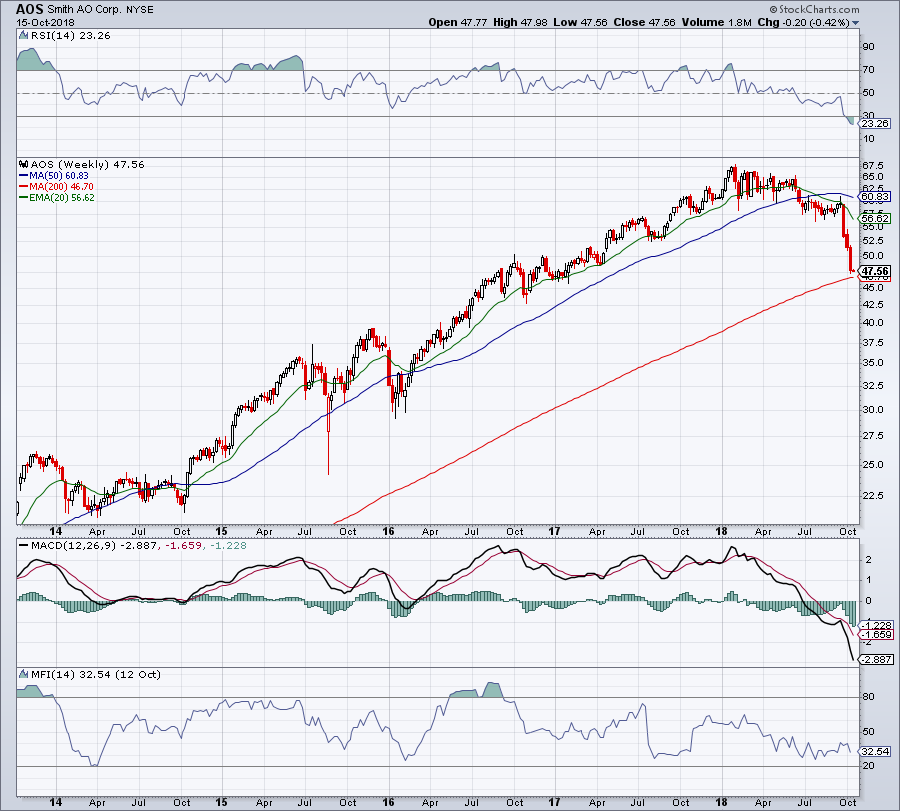This screenshot has width=900, height=811.
Task: Click the 'Smith AO Corp. NYSE' title
Action: tap(100, 10)
